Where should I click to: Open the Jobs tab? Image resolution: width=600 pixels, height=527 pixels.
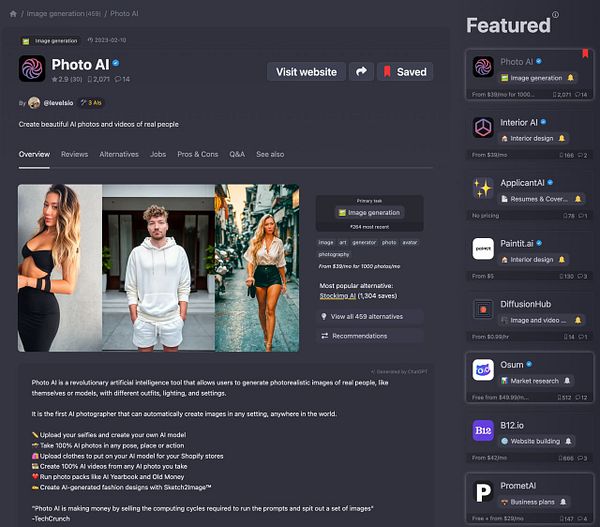coord(158,154)
